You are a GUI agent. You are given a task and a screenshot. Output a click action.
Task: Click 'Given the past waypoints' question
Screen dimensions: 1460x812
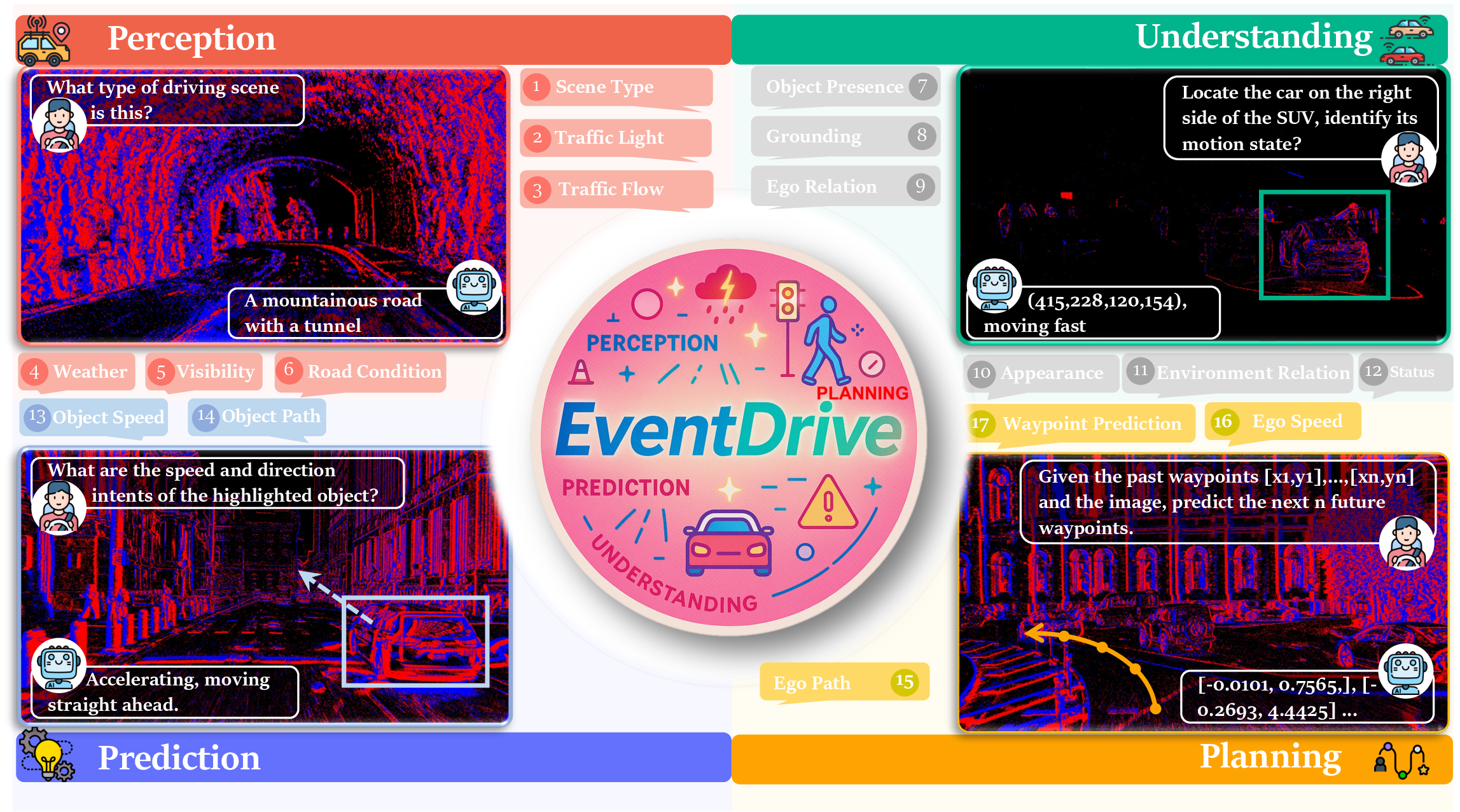click(x=1228, y=502)
